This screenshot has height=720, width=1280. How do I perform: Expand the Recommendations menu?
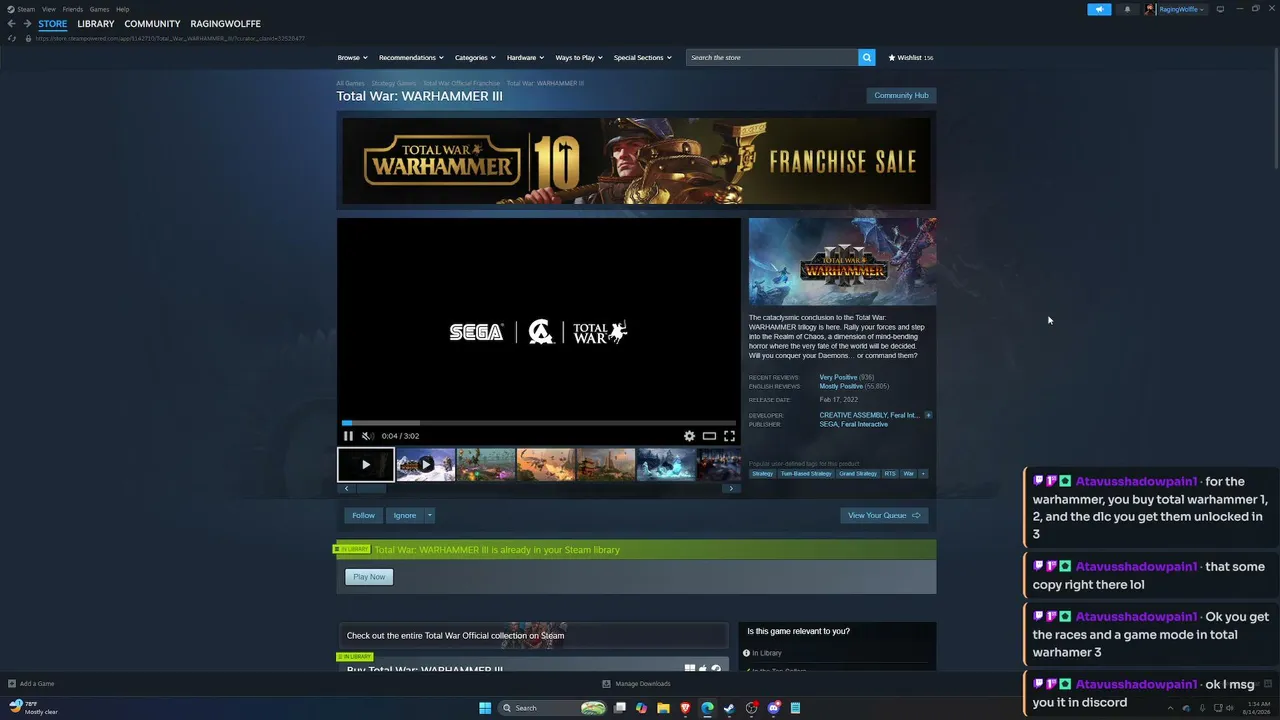411,58
